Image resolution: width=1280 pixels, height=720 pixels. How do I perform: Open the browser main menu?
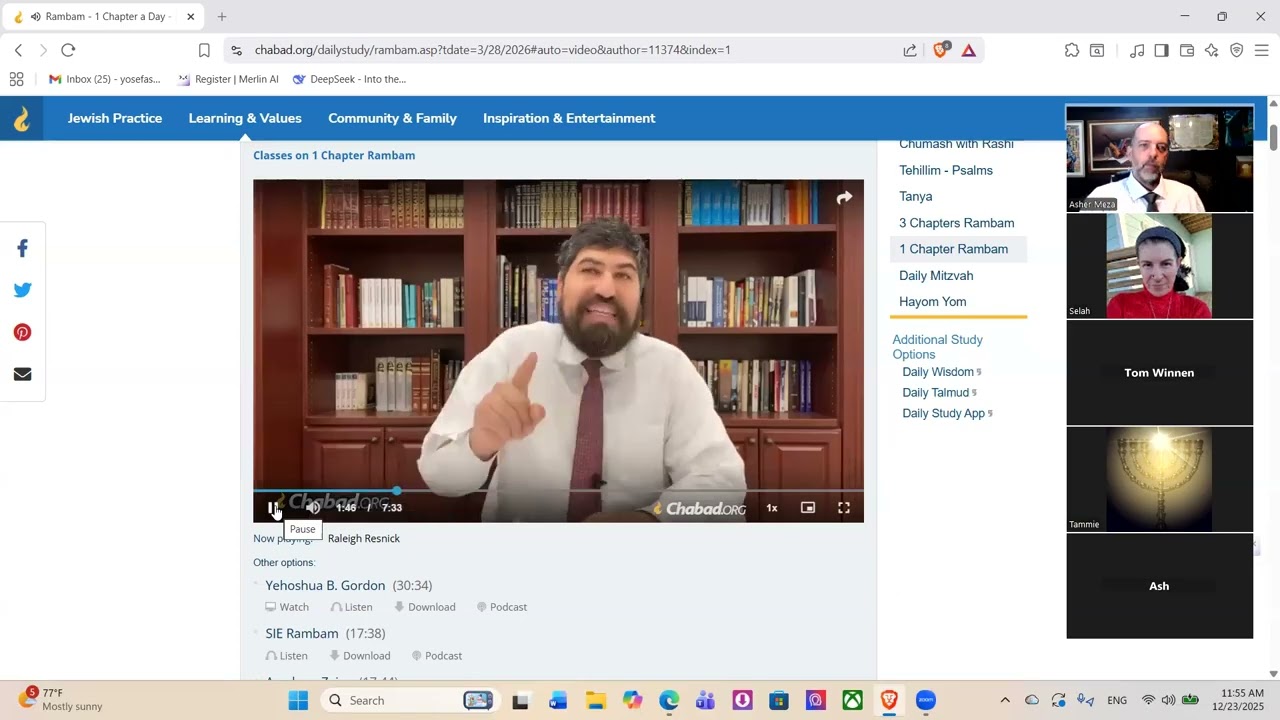(1261, 50)
